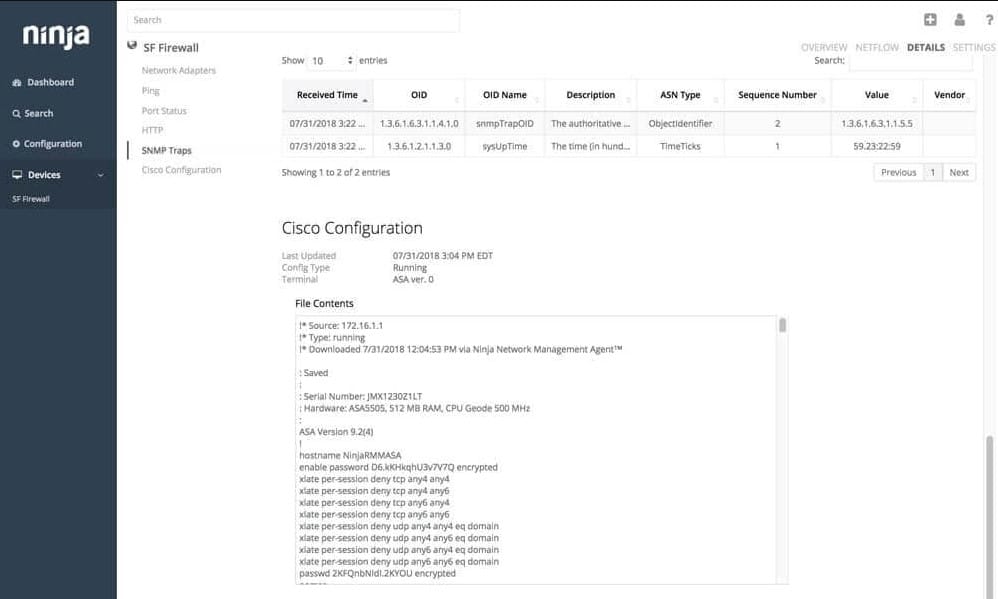Click the Devices monitor icon
Image resolution: width=998 pixels, height=599 pixels.
pyautogui.click(x=17, y=174)
